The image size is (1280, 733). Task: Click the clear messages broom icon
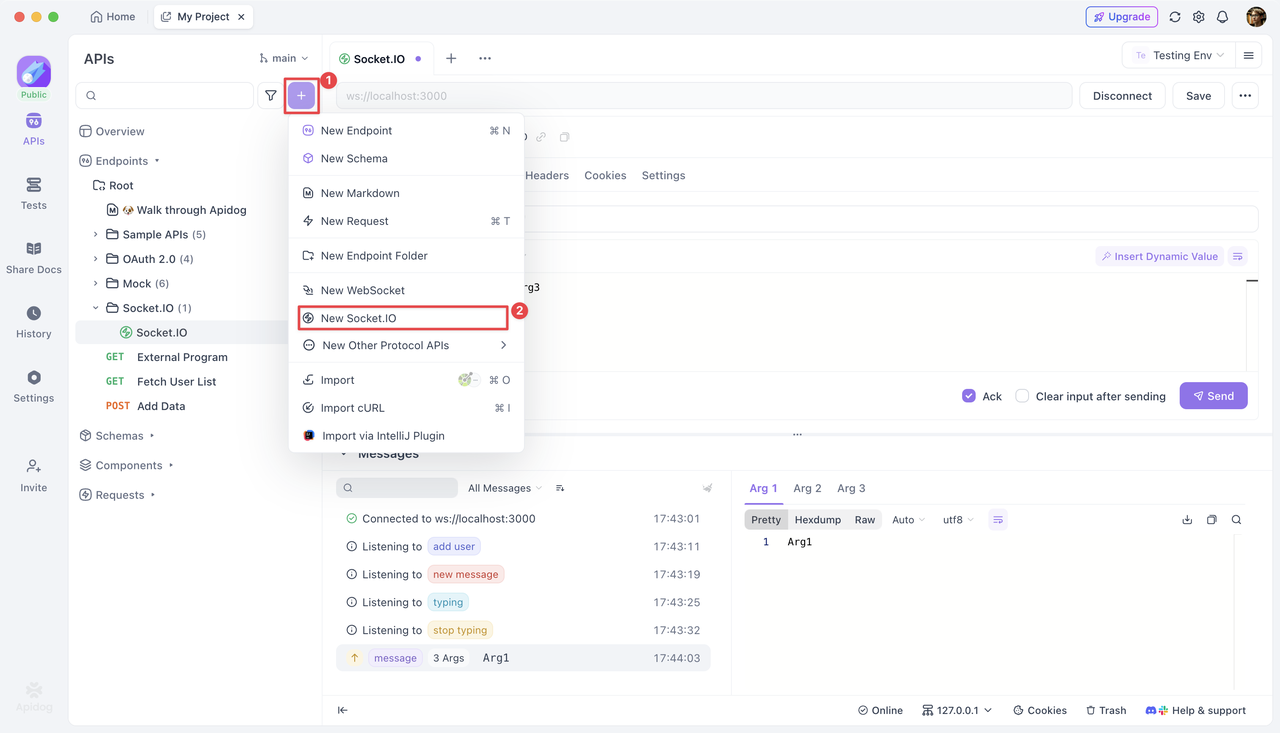click(707, 488)
